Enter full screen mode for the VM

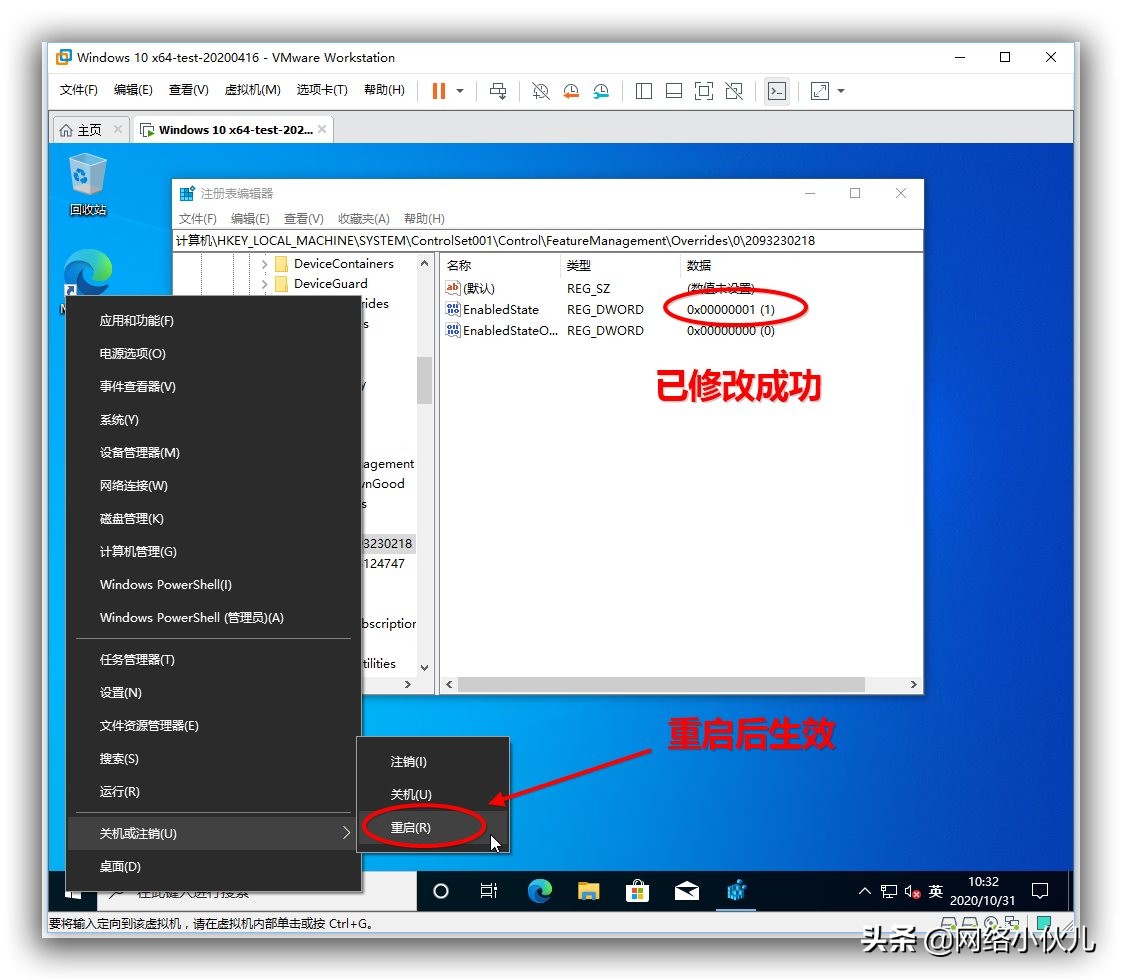703,91
